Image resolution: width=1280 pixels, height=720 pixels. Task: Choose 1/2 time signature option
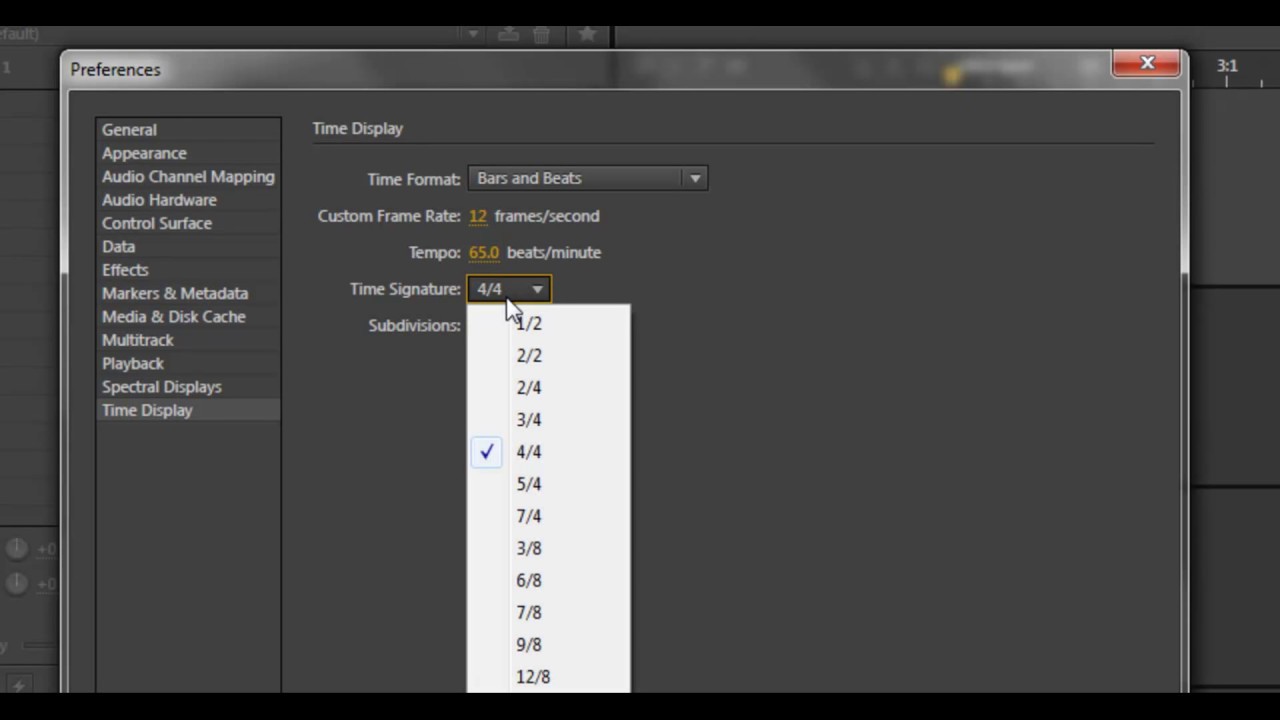pyautogui.click(x=549, y=324)
